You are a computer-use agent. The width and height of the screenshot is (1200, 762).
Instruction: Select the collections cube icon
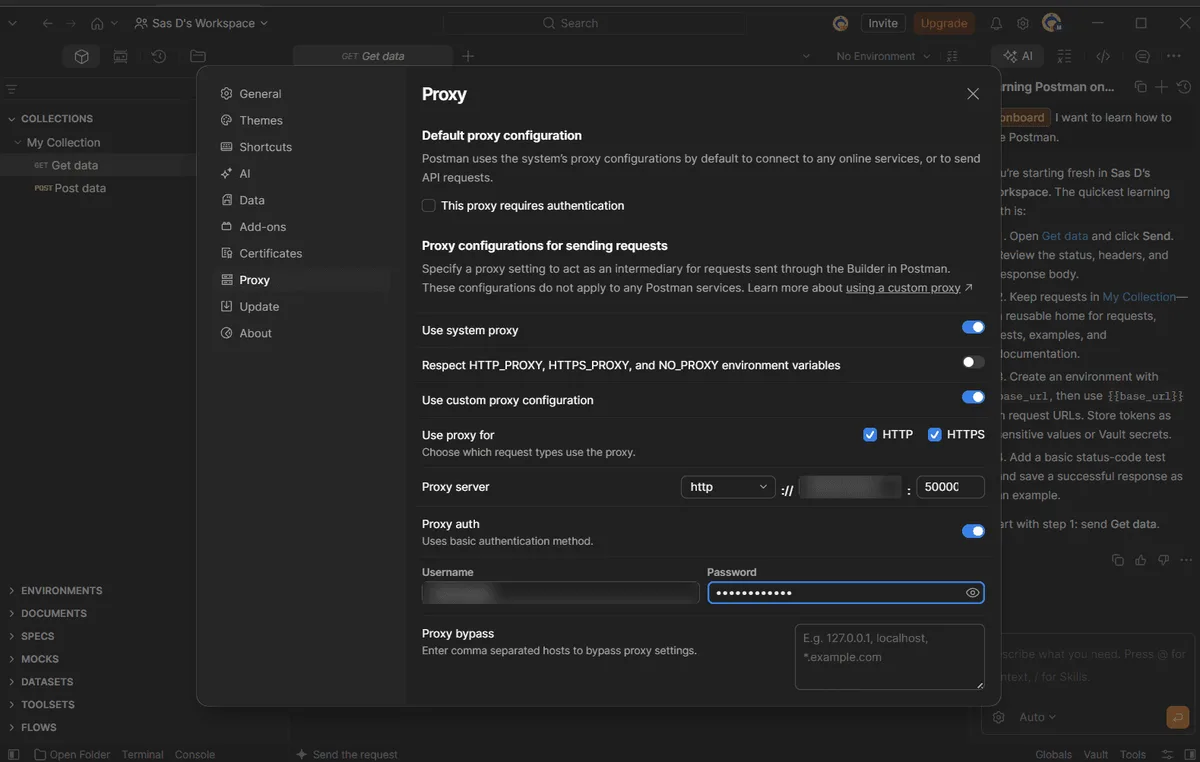click(82, 57)
